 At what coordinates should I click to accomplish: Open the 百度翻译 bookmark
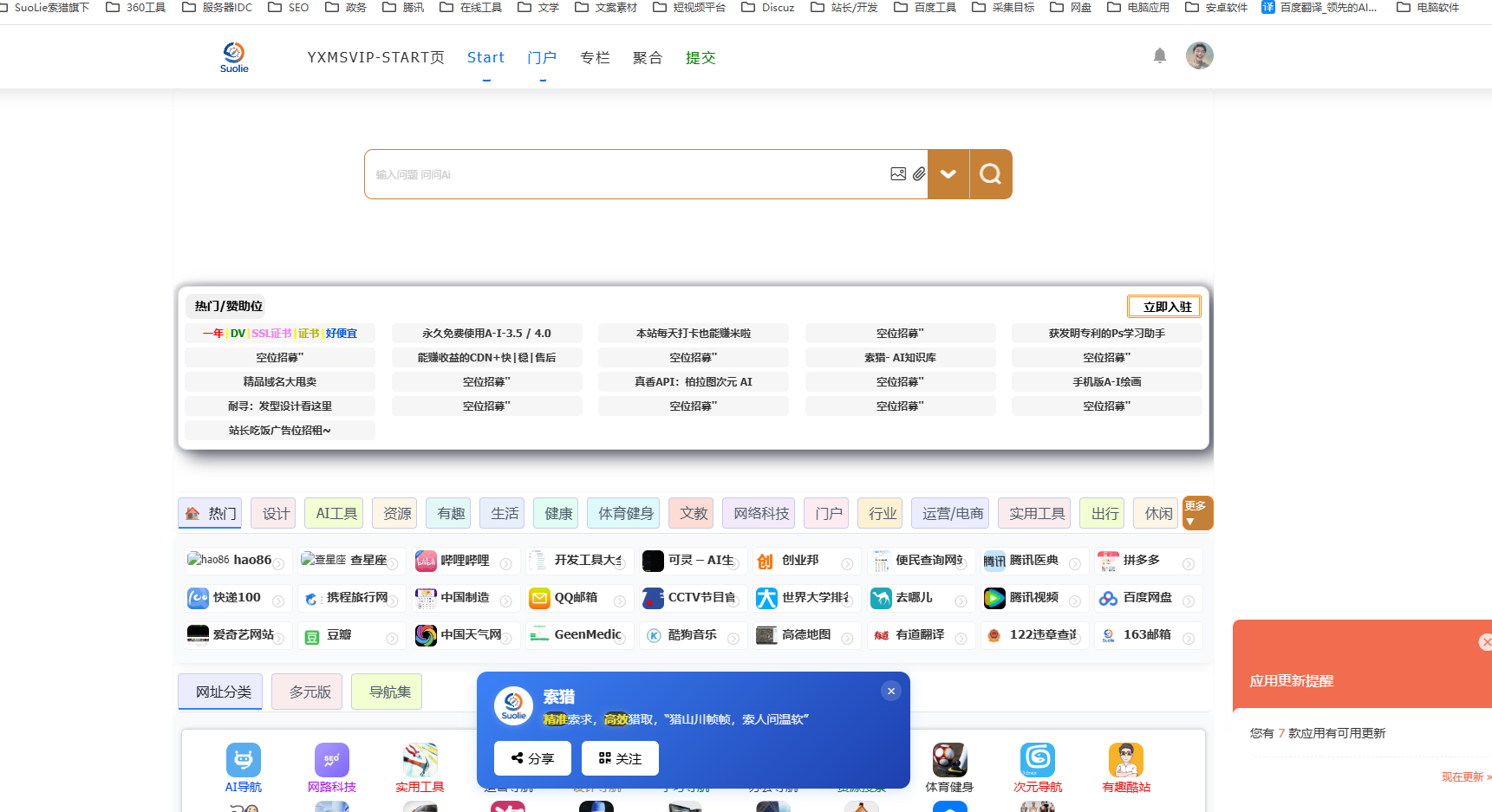pos(1319,8)
